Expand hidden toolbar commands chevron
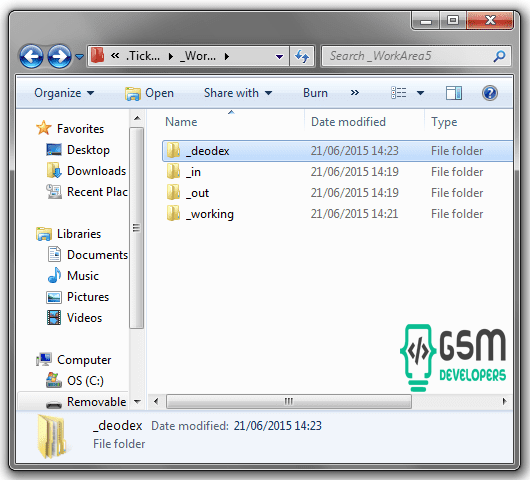 click(x=354, y=93)
